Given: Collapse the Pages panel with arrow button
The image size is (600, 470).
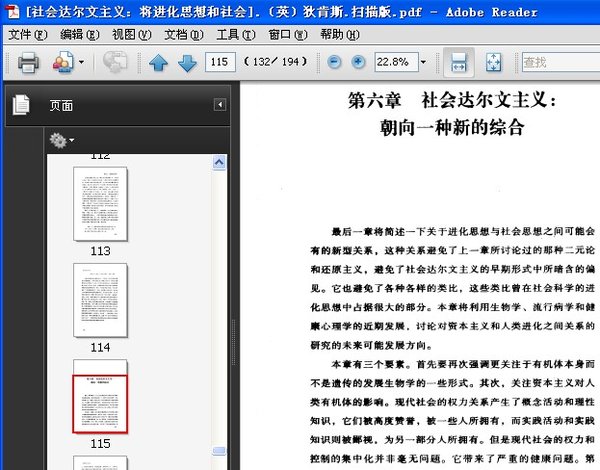Looking at the screenshot, I should (219, 104).
